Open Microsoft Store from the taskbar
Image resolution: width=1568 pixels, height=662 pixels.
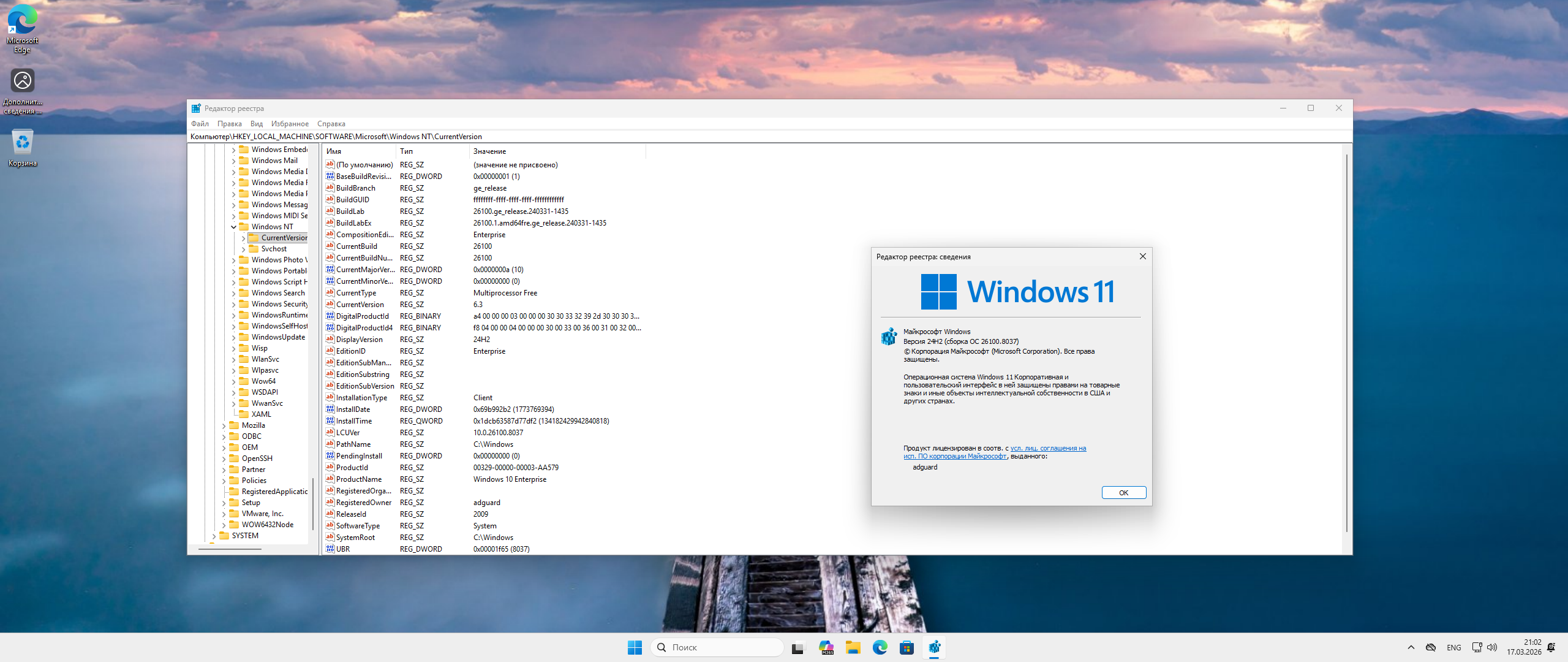coord(907,647)
